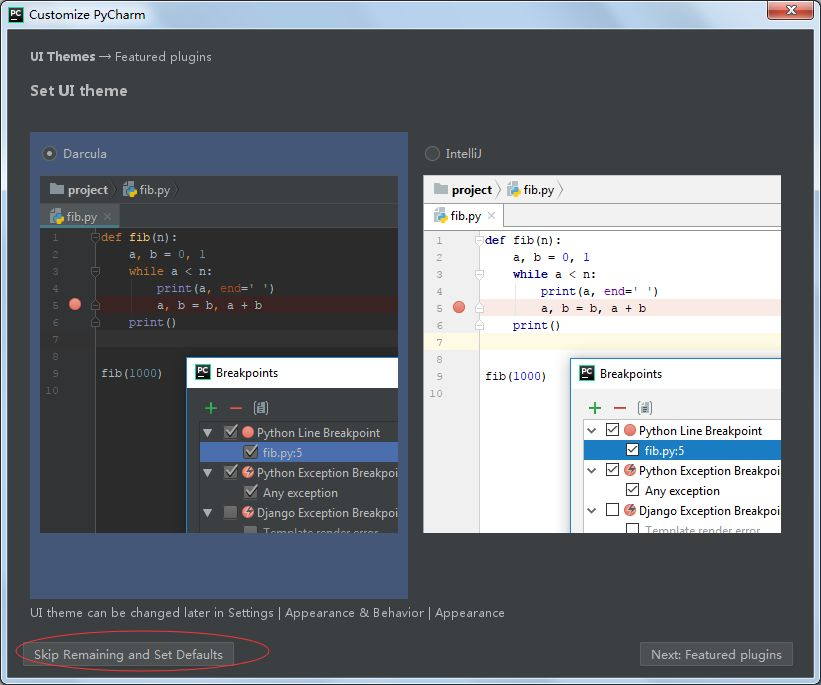Screen dimensions: 821x685
Task: Click the code fold arrow beside the while loop
Action: point(95,272)
